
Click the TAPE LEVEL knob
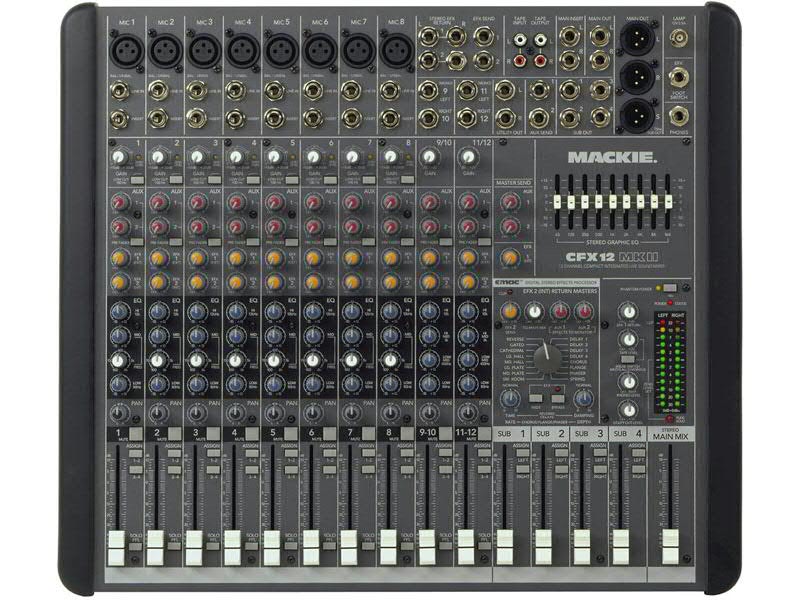628,339
